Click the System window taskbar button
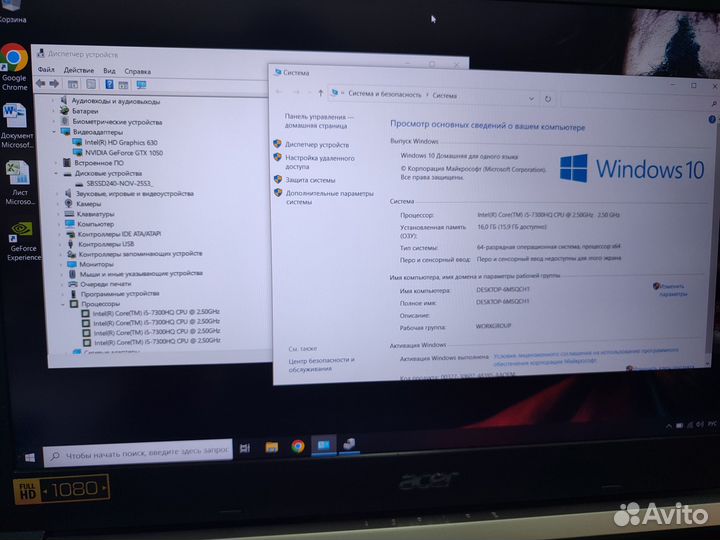The height and width of the screenshot is (540, 720). coord(323,445)
